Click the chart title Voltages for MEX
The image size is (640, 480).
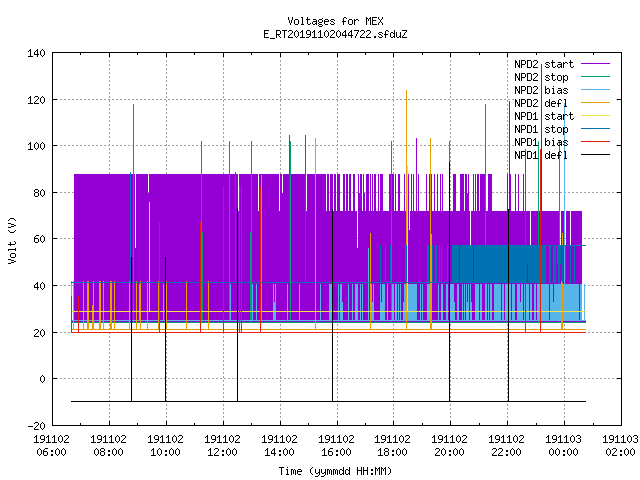tap(335, 21)
